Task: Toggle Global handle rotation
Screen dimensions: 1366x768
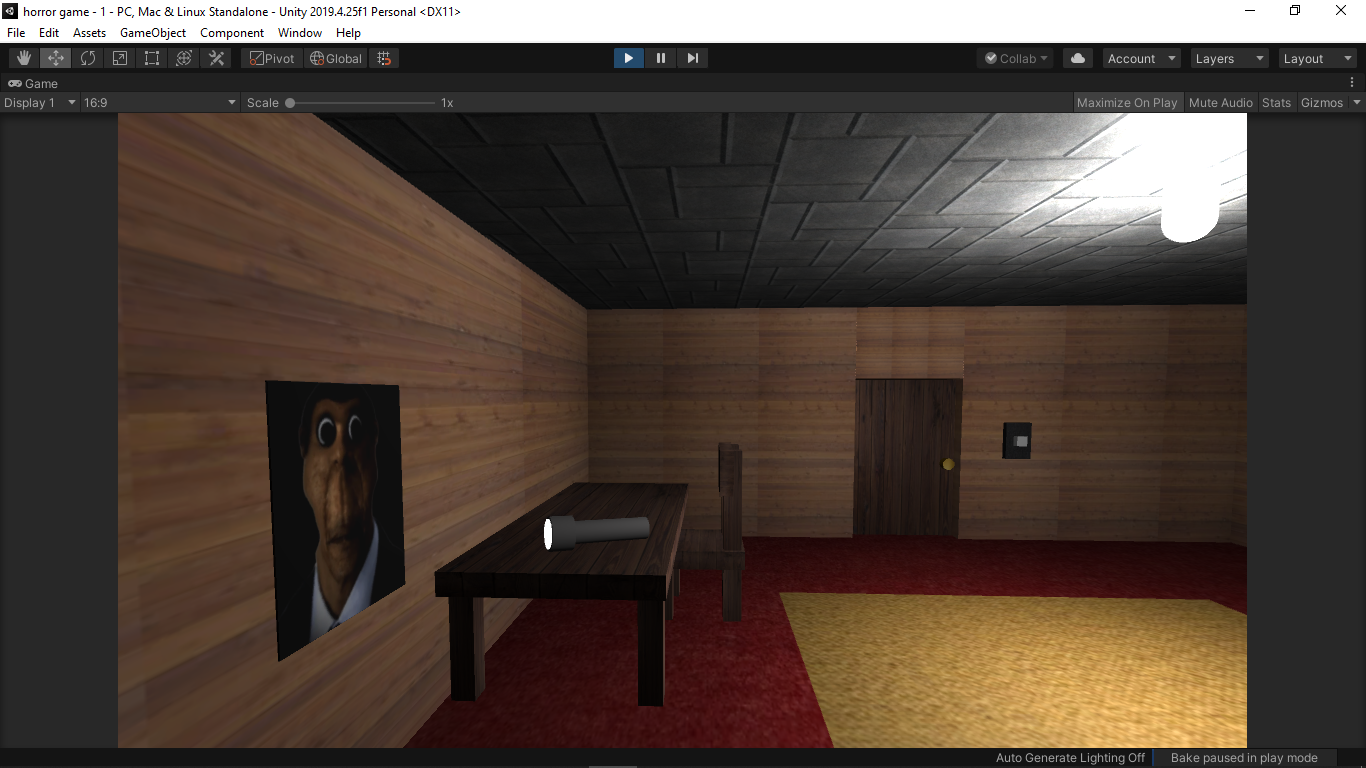Action: tap(336, 58)
